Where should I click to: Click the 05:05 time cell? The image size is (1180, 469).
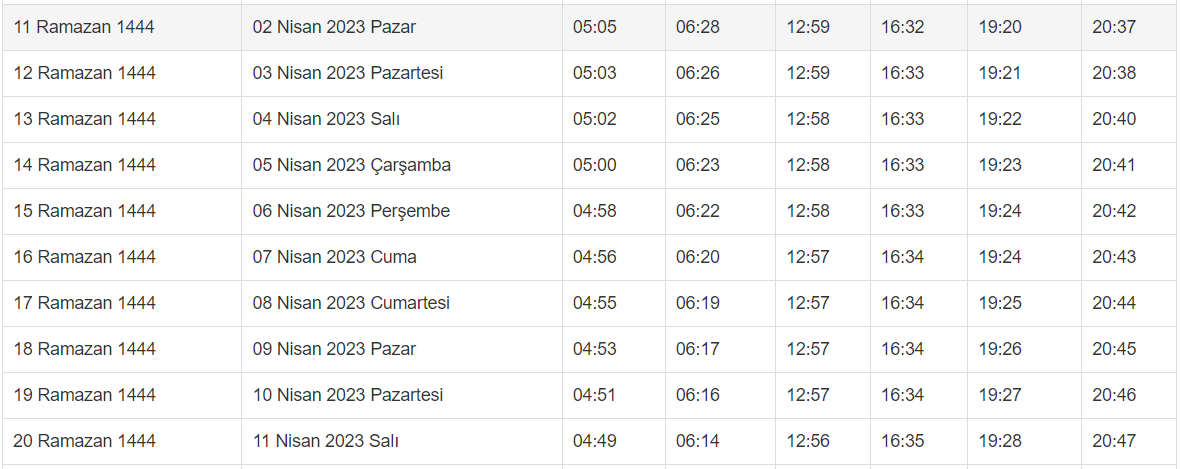[595, 27]
